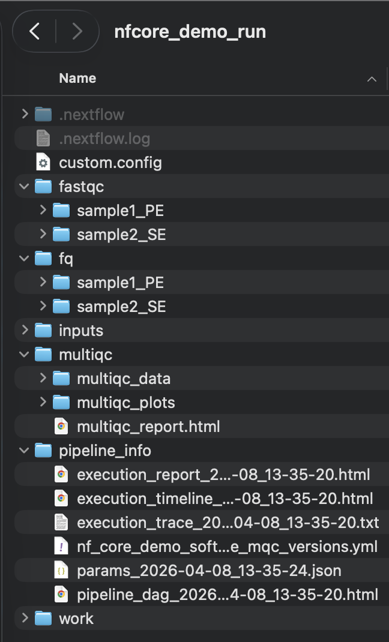Image resolution: width=389 pixels, height=642 pixels.
Task: Click the inputs folder icon
Action: (43, 330)
